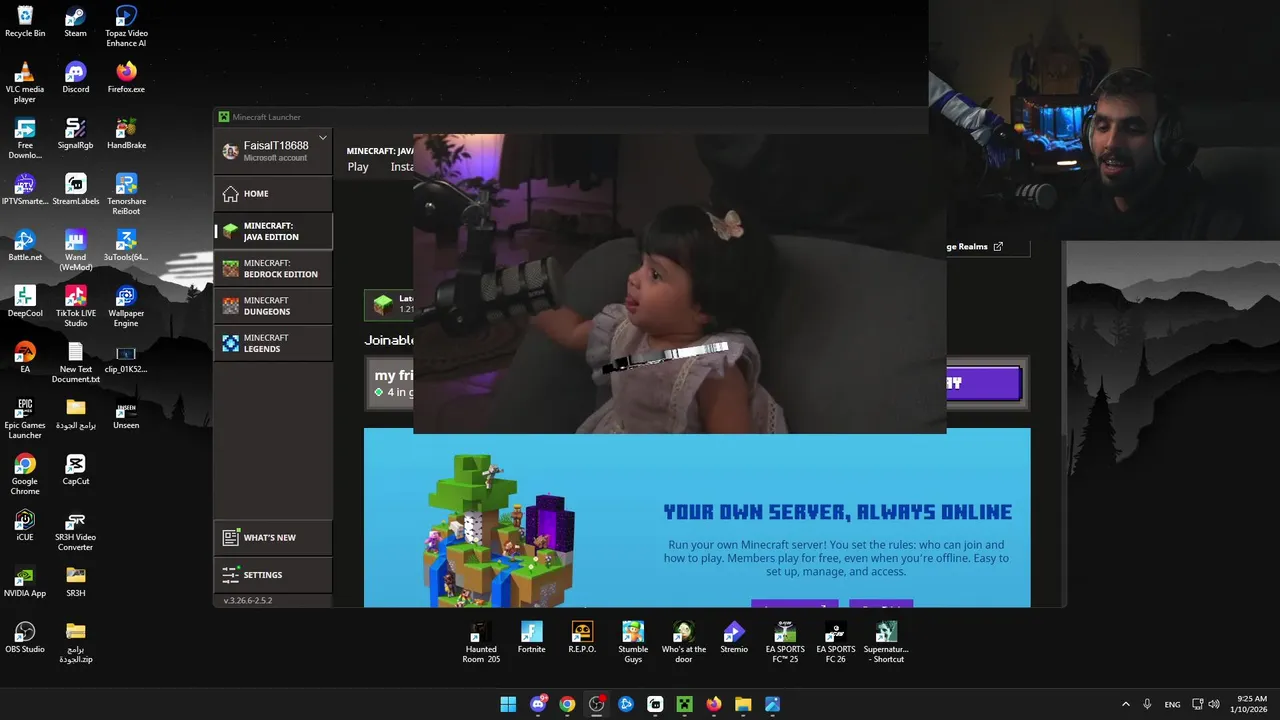Open Minecraft Legends in the sidebar
Screen dimensions: 1280x720
pyautogui.click(x=273, y=343)
